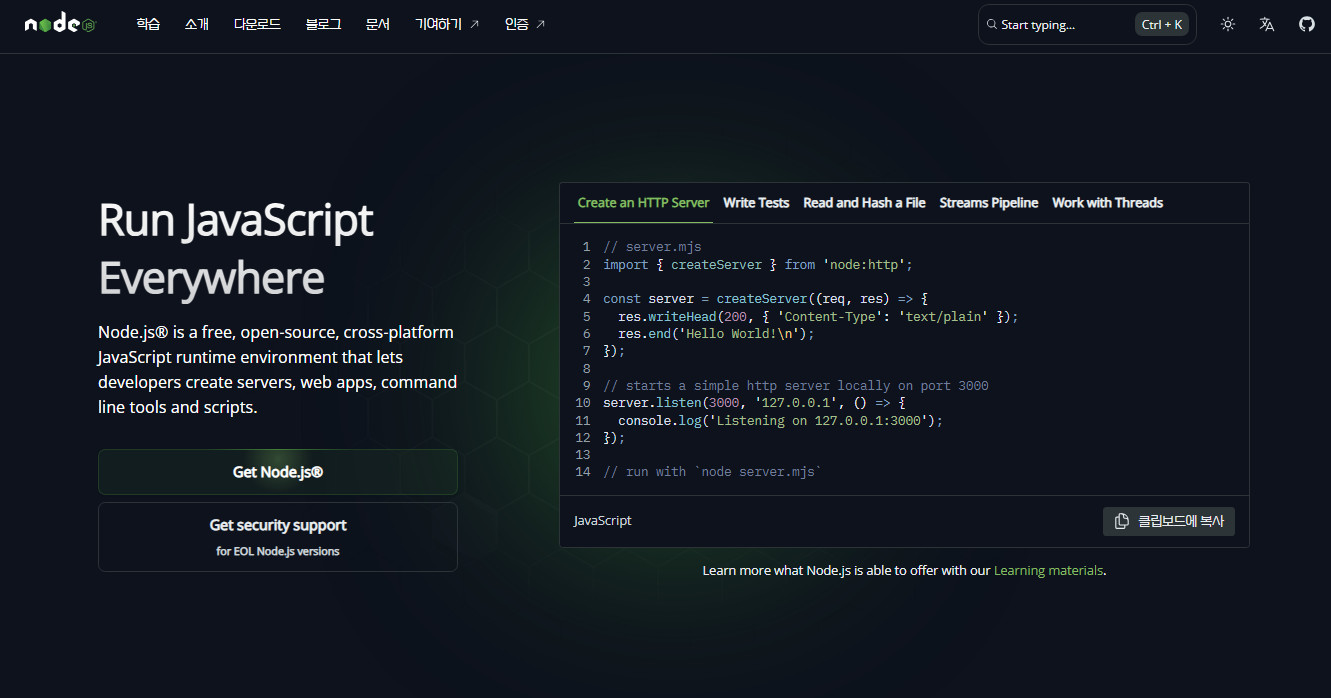
Task: Open the 다운로드 menu item
Action: [x=257, y=24]
